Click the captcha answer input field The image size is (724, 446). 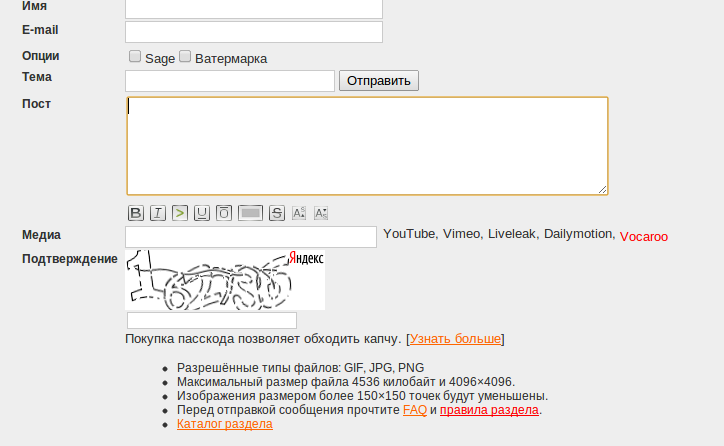[x=212, y=320]
